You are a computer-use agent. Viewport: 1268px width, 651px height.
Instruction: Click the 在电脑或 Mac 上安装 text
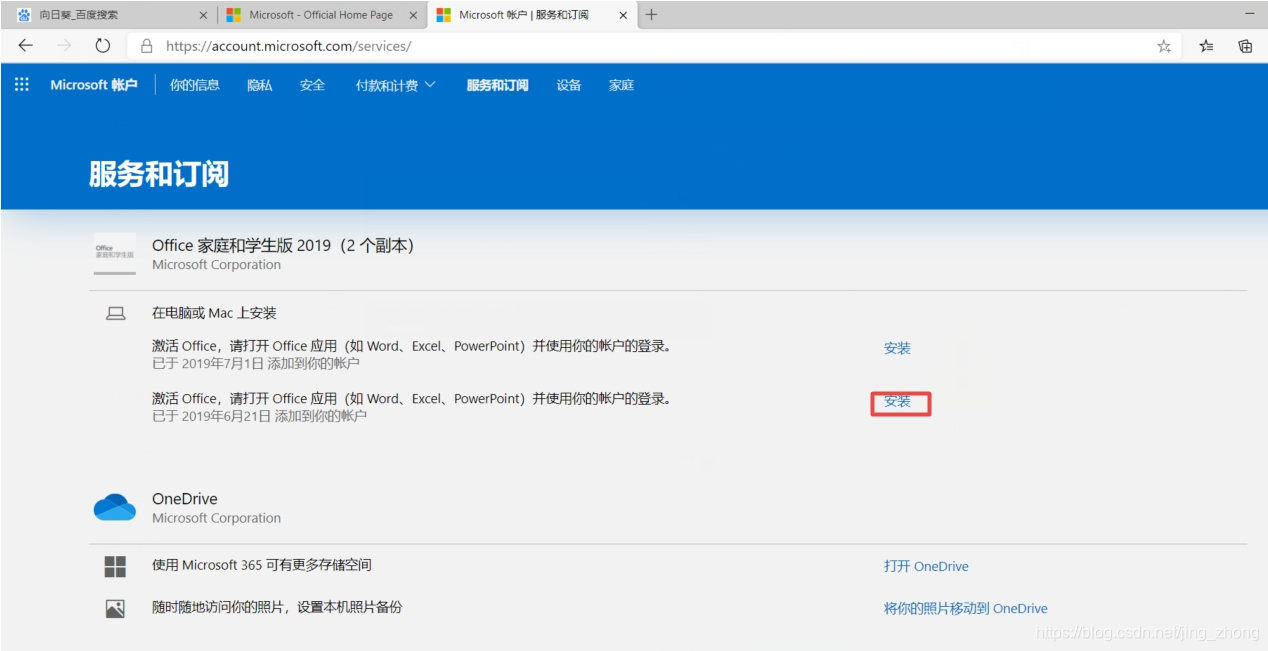214,313
